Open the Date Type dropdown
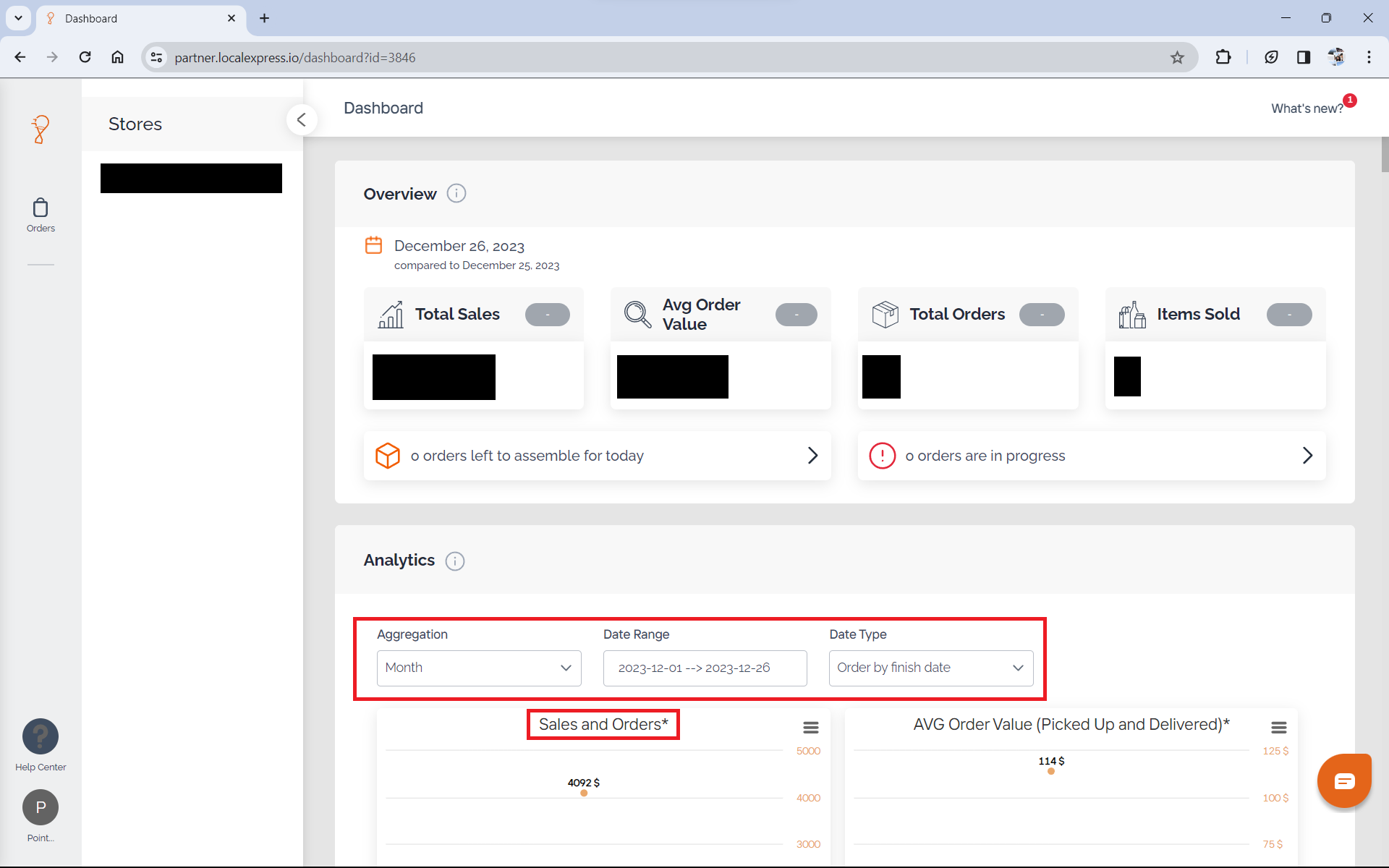1389x868 pixels. pos(930,668)
